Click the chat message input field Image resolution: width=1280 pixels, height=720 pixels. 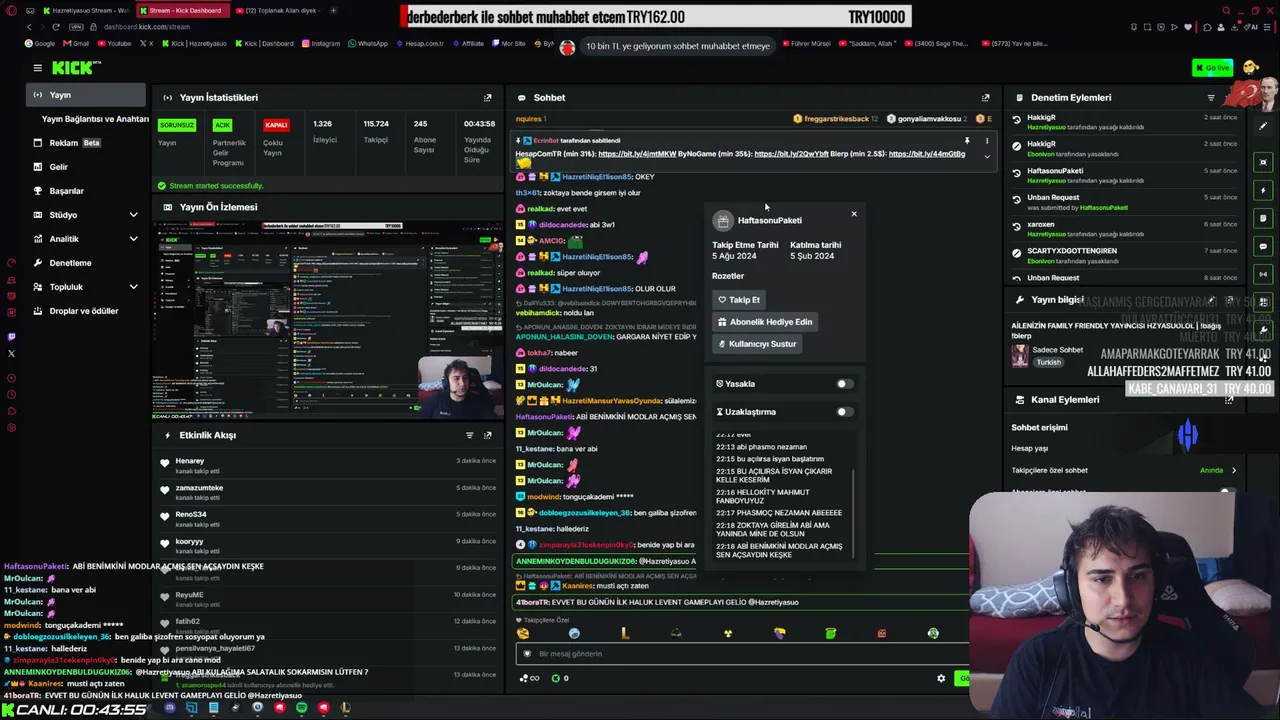740,654
